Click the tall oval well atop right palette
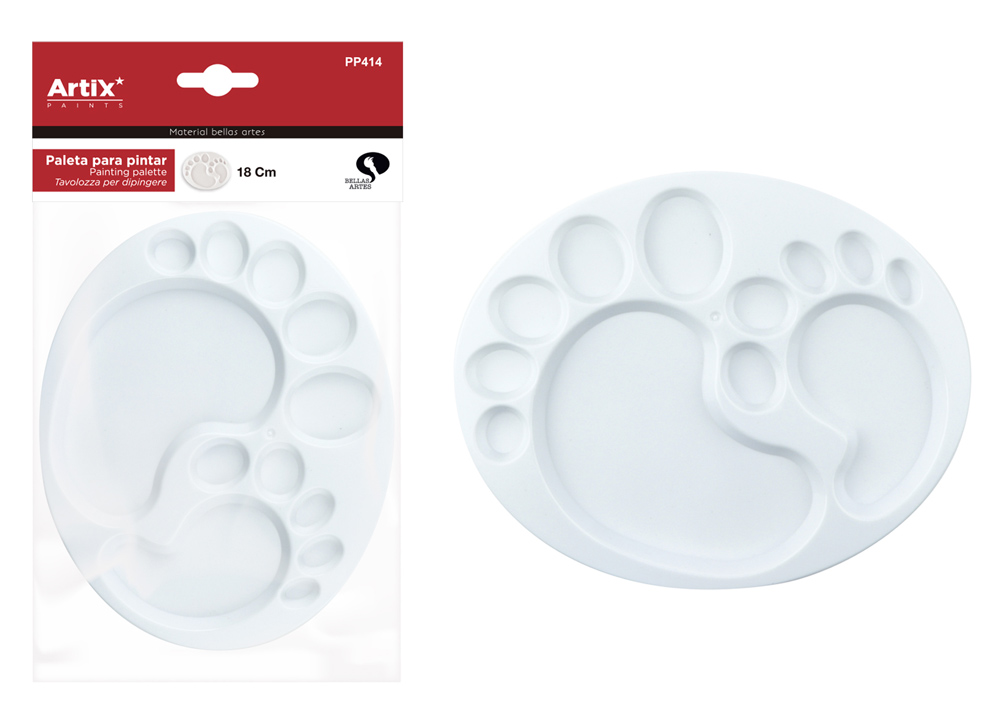The image size is (1000, 720). coord(684,244)
